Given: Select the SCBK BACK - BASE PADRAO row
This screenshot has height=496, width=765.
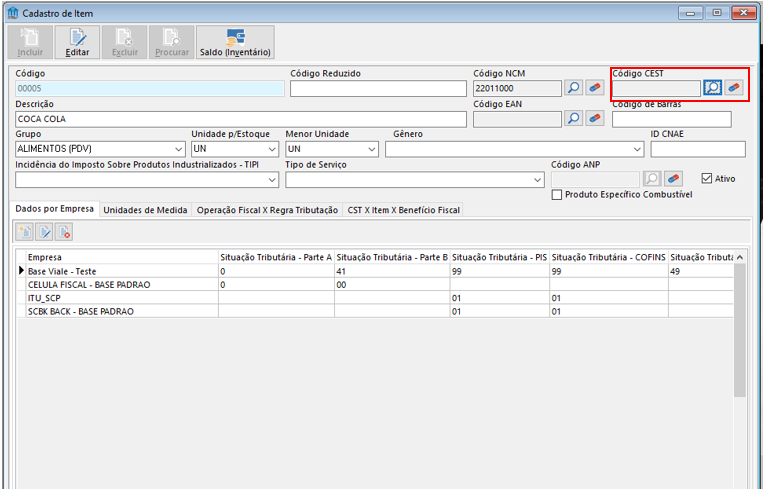Looking at the screenshot, I should (x=375, y=311).
